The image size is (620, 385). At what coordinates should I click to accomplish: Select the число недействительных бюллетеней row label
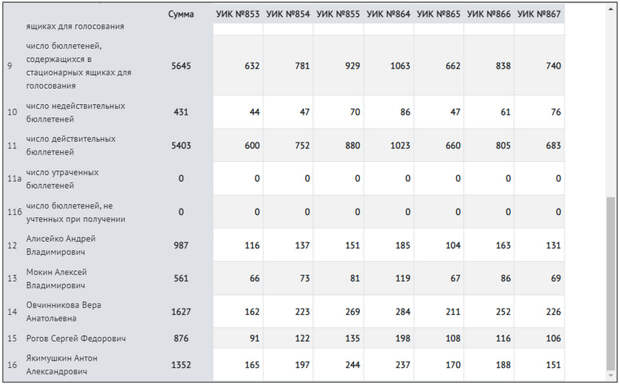(x=76, y=112)
